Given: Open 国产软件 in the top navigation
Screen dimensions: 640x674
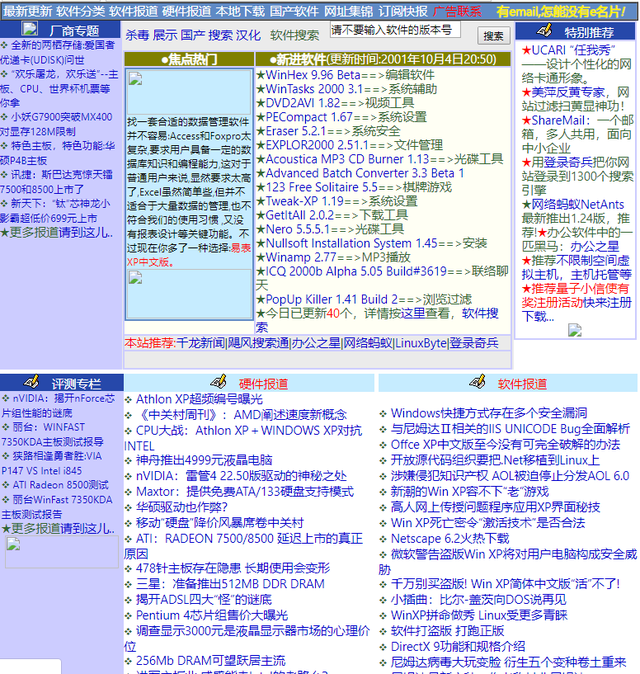Looking at the screenshot, I should 294,11.
